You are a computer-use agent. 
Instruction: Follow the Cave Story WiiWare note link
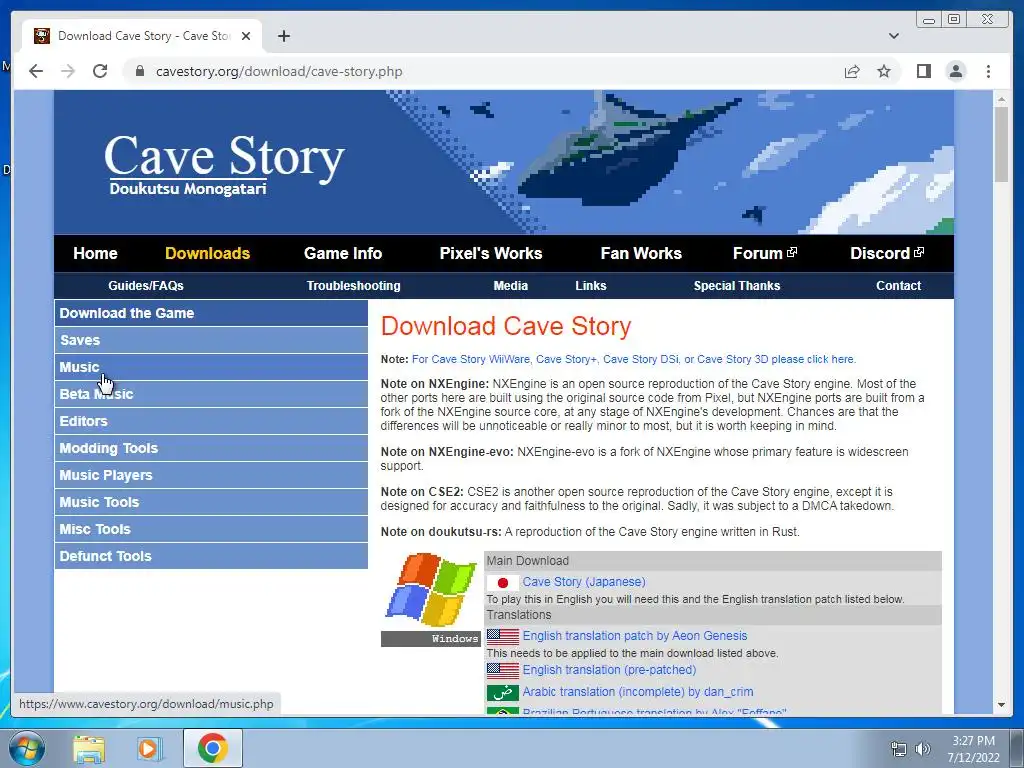[x=633, y=359]
